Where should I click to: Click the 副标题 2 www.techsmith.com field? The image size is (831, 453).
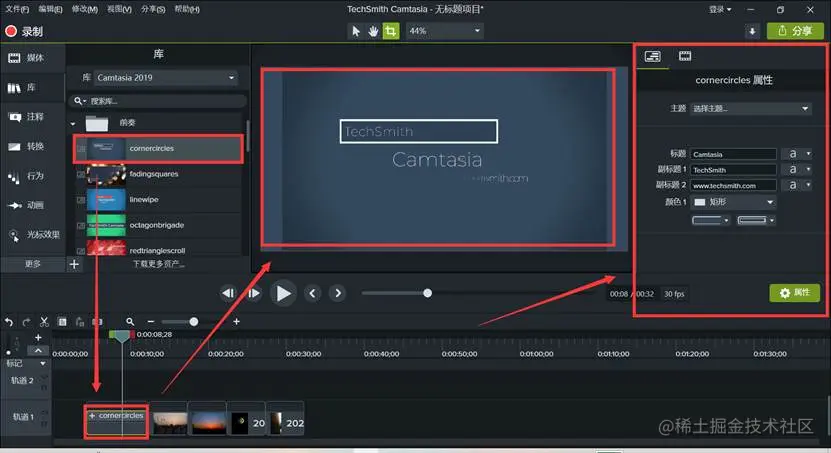pyautogui.click(x=733, y=185)
